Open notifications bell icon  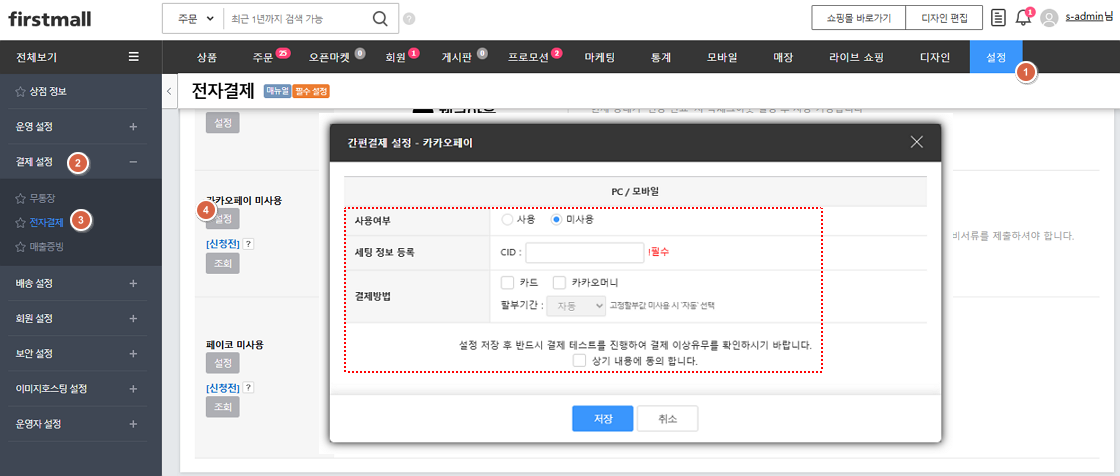(x=1023, y=19)
